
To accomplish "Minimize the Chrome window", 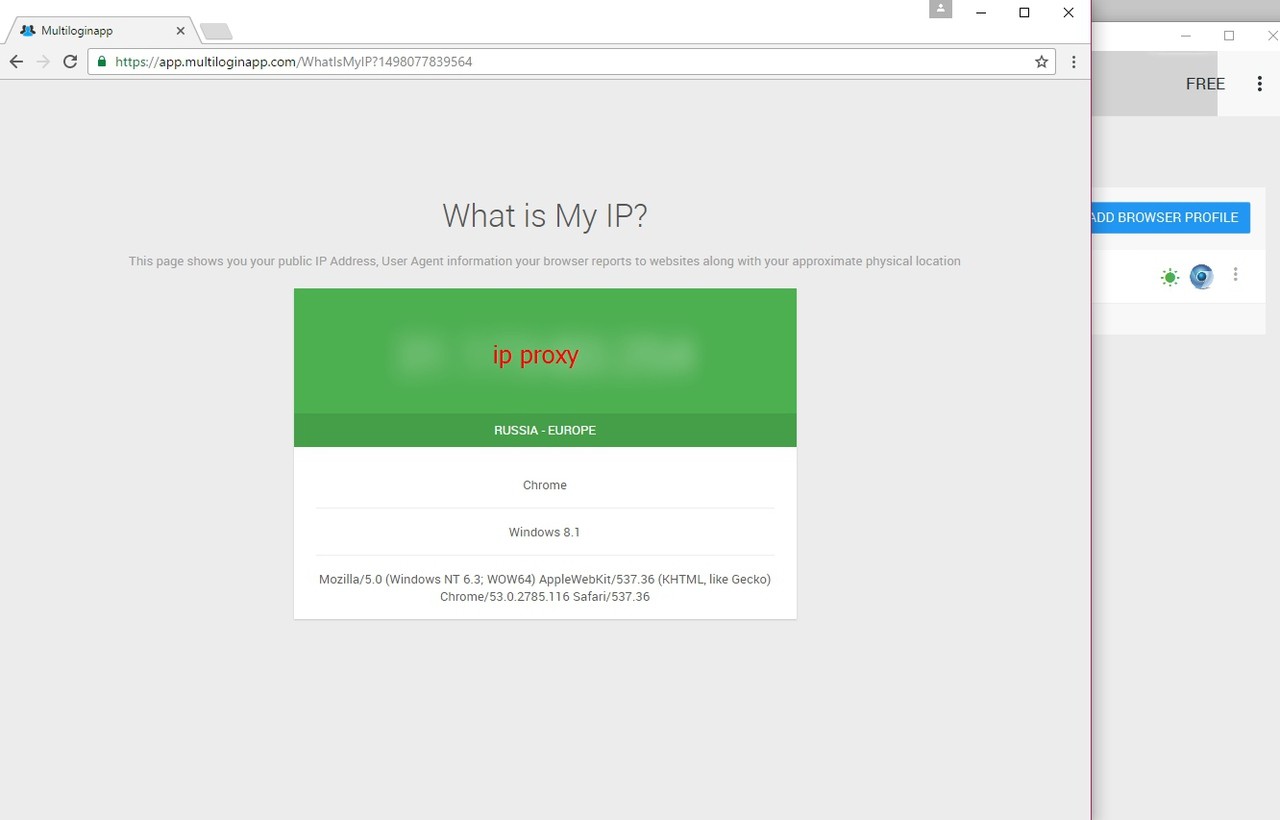I will tap(981, 13).
